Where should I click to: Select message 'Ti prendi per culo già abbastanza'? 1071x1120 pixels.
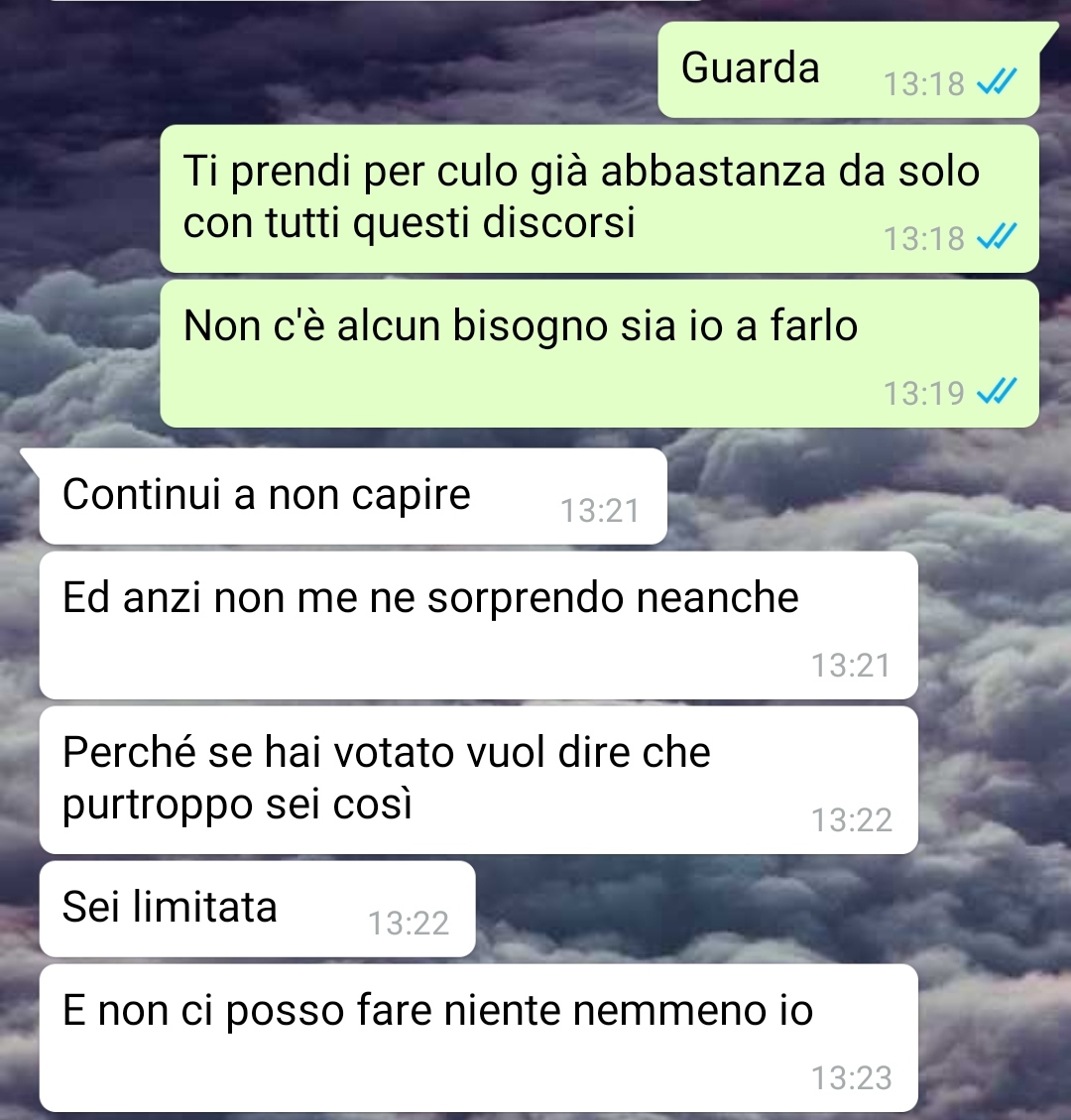tap(599, 198)
